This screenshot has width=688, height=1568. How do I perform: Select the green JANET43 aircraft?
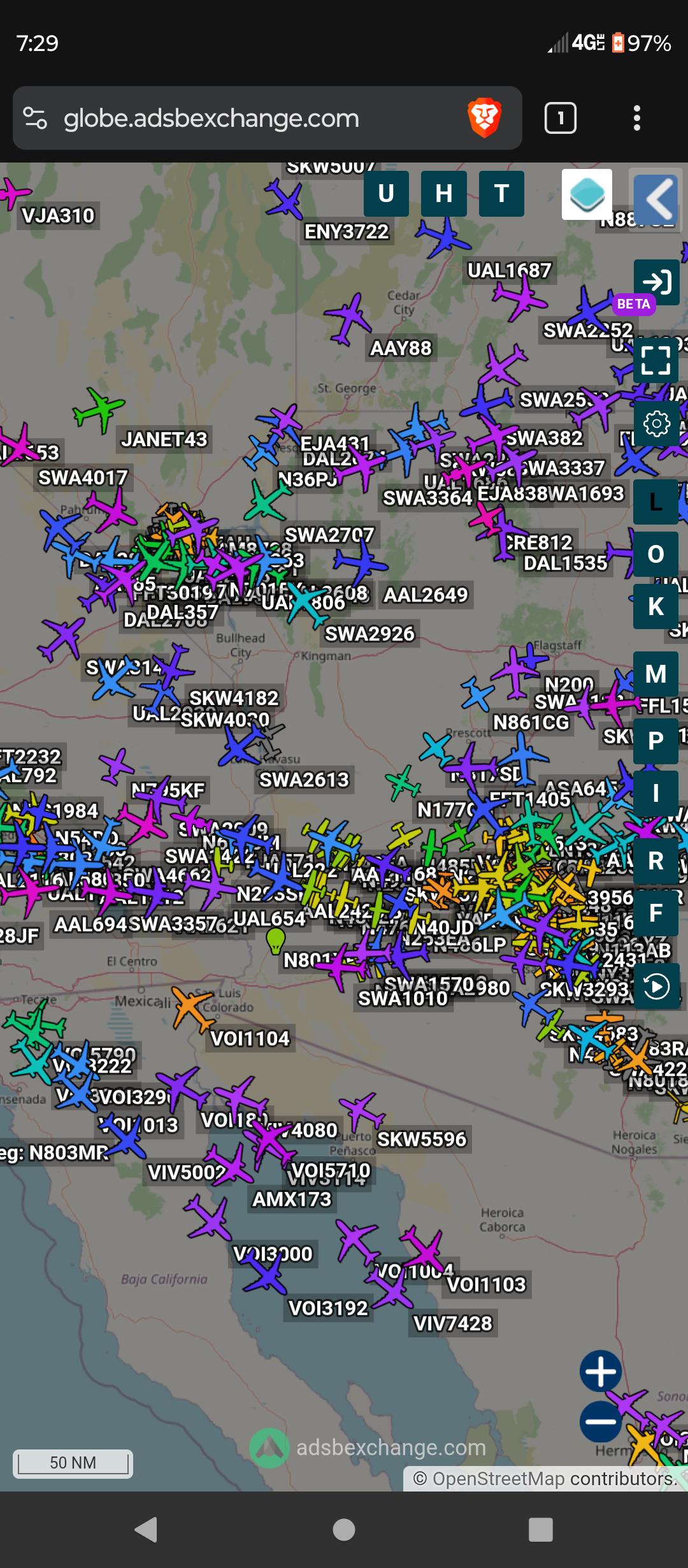(99, 409)
